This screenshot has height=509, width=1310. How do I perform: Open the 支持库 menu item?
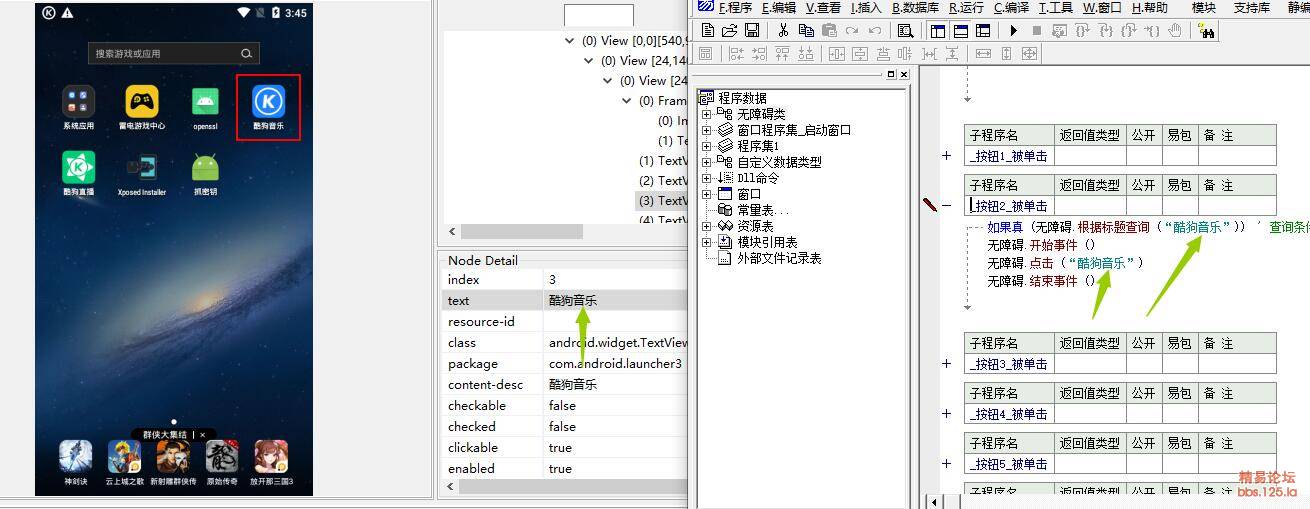click(1252, 8)
